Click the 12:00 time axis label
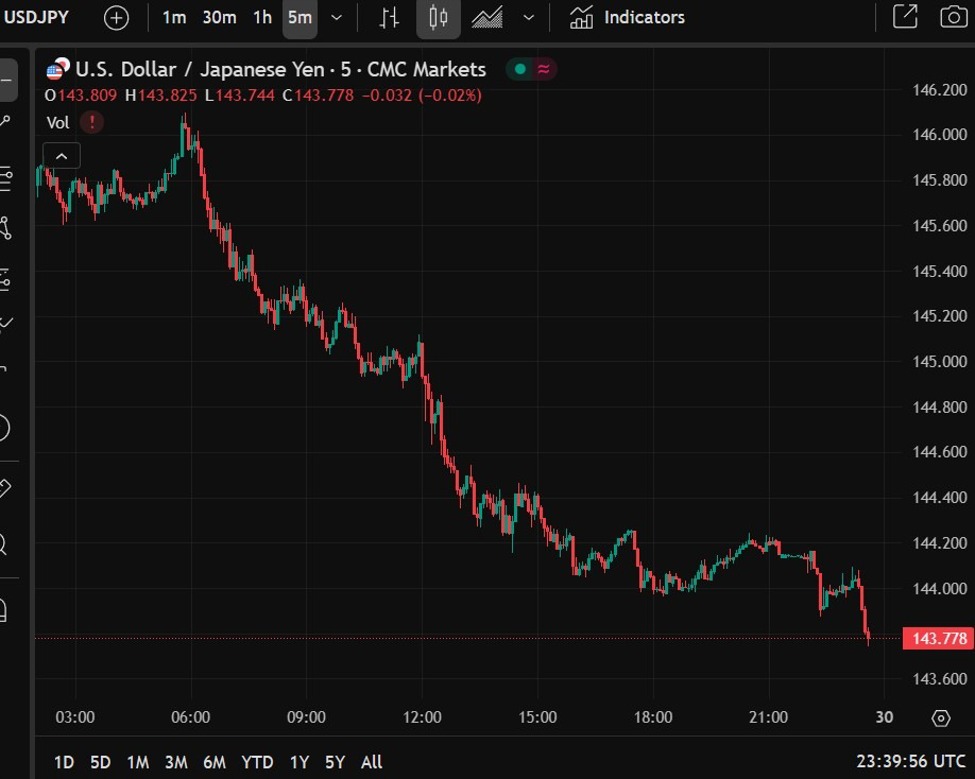This screenshot has width=975, height=779. pos(422,717)
